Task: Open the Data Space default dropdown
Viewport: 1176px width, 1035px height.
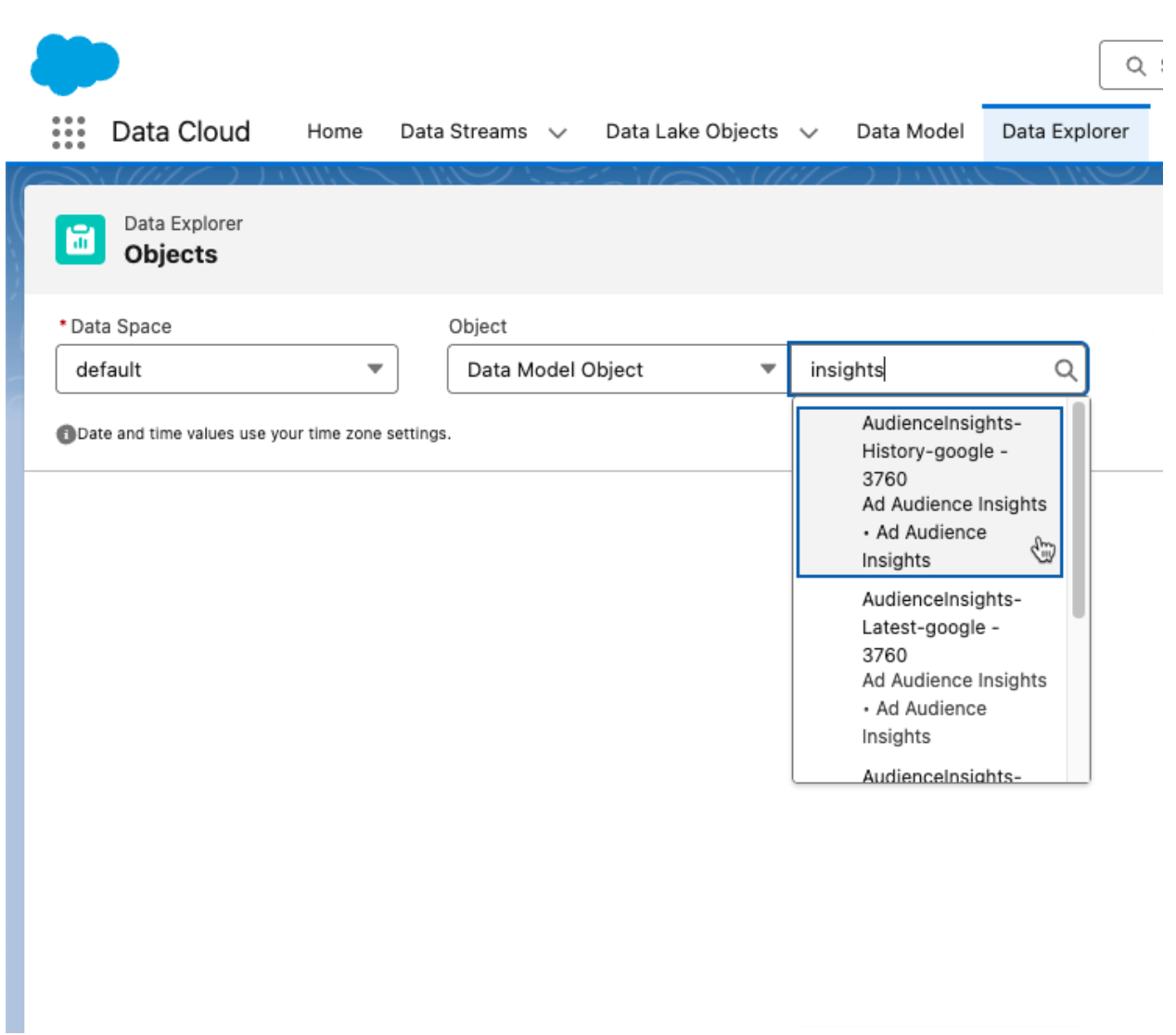Action: click(227, 369)
